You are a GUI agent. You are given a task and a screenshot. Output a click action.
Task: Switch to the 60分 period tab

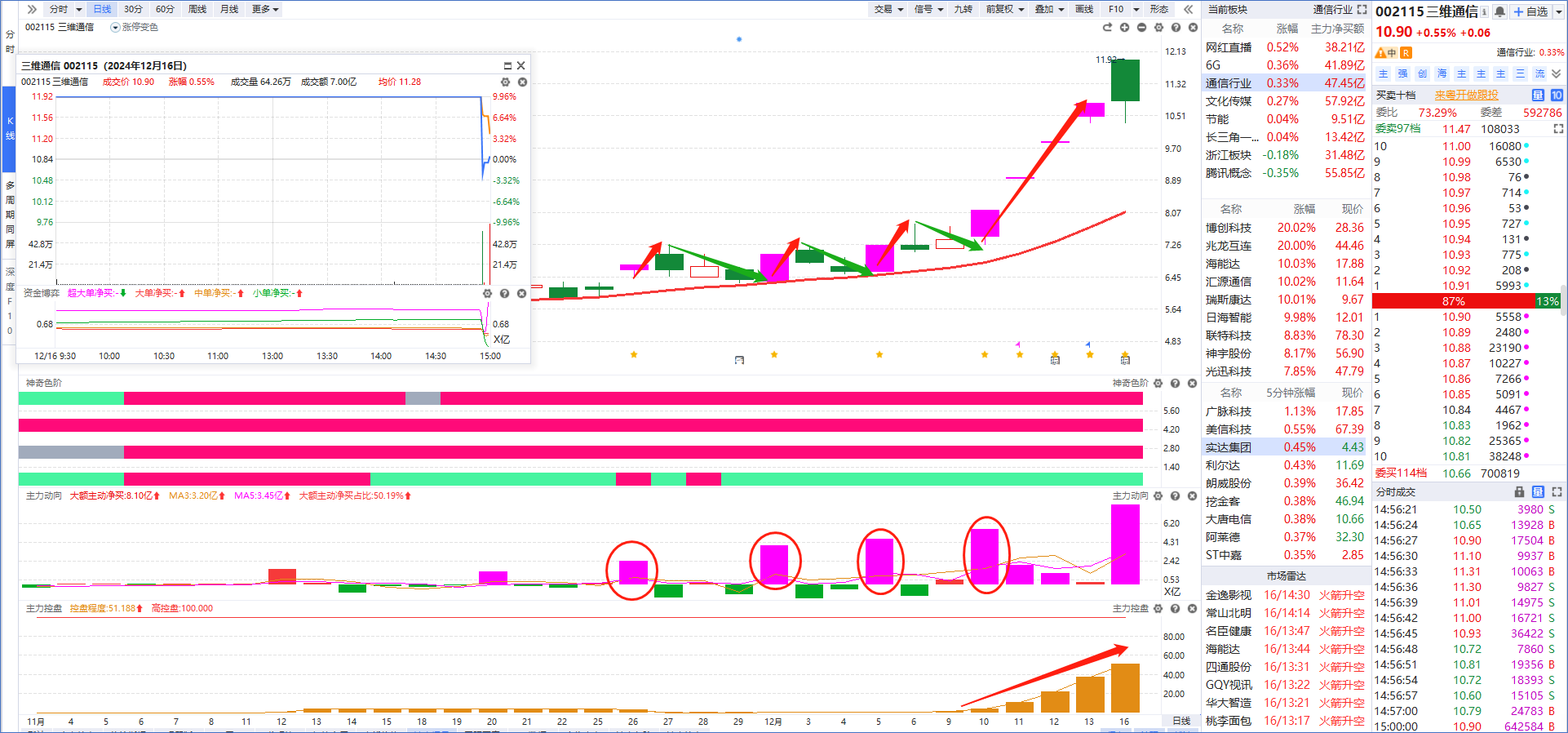click(x=165, y=9)
